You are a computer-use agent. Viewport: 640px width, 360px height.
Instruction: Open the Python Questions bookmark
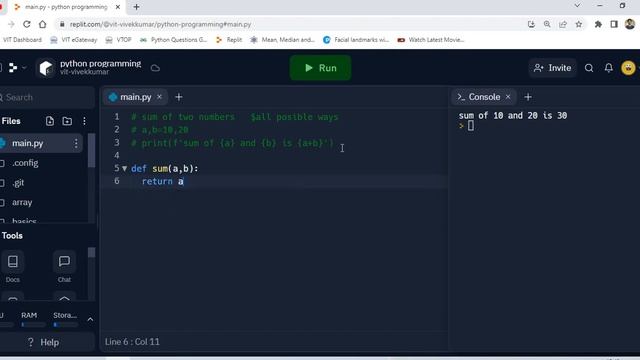pos(173,40)
